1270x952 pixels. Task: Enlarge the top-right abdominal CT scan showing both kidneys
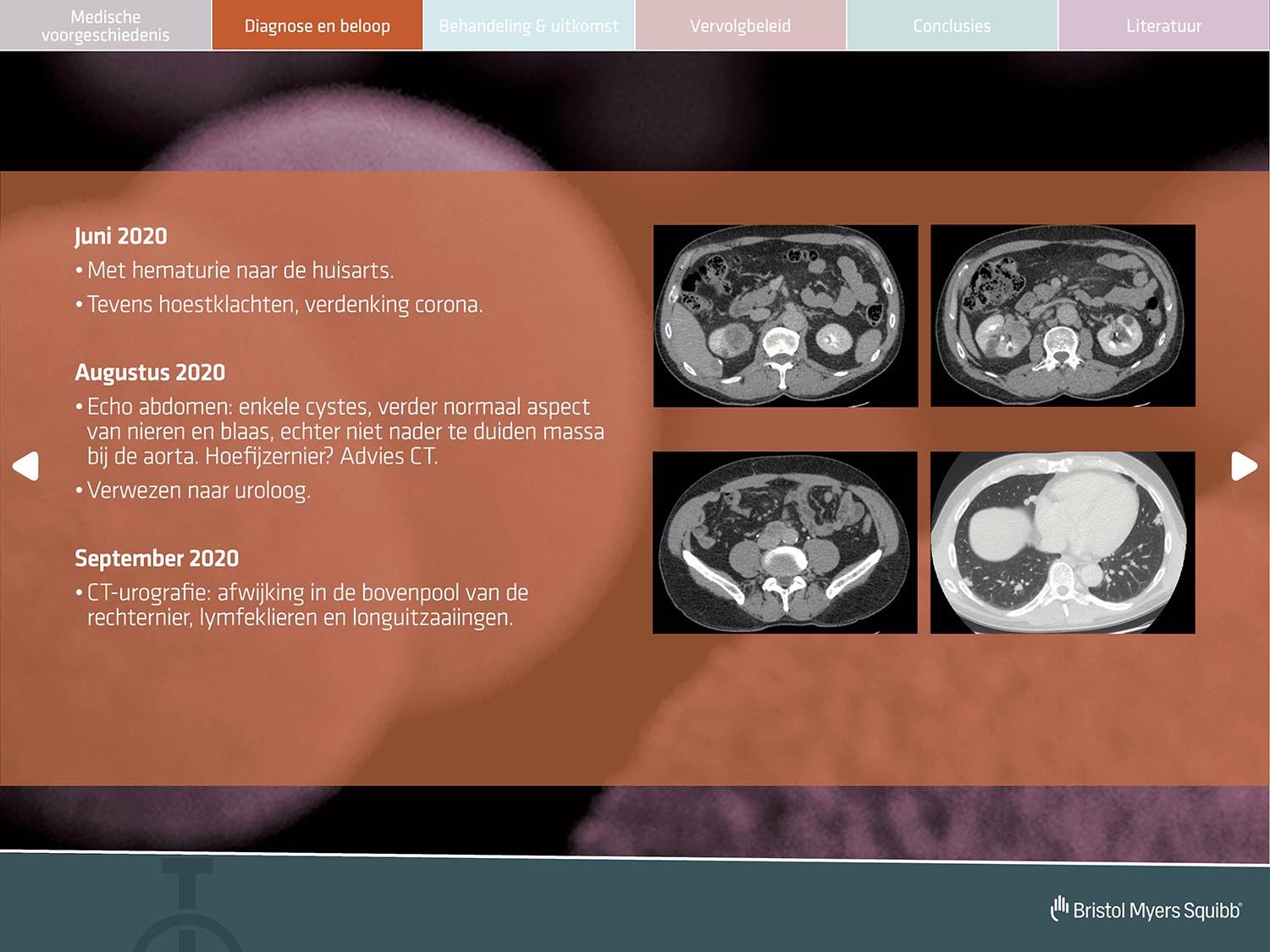(x=1063, y=316)
